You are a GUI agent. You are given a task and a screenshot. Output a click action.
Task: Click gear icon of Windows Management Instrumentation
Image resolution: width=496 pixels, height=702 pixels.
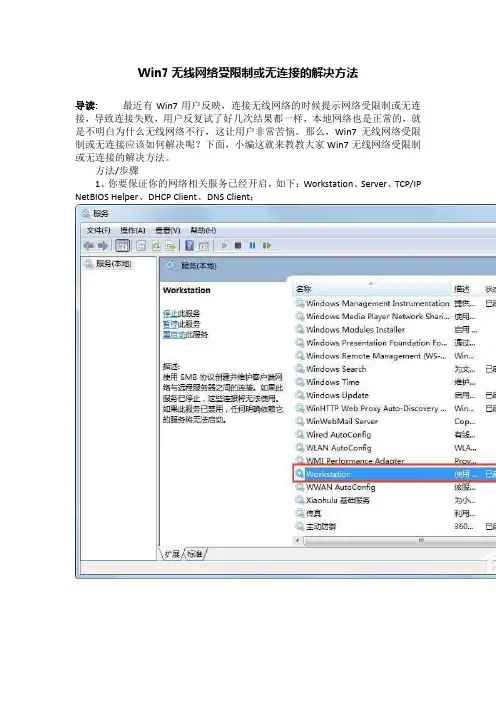[x=299, y=303]
